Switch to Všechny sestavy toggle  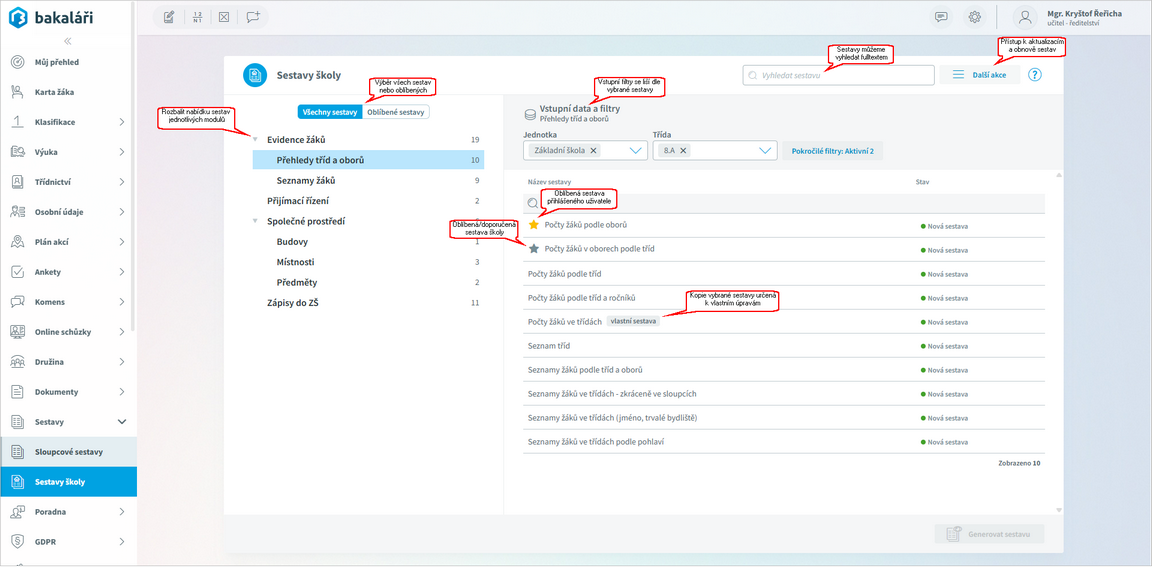tap(330, 112)
